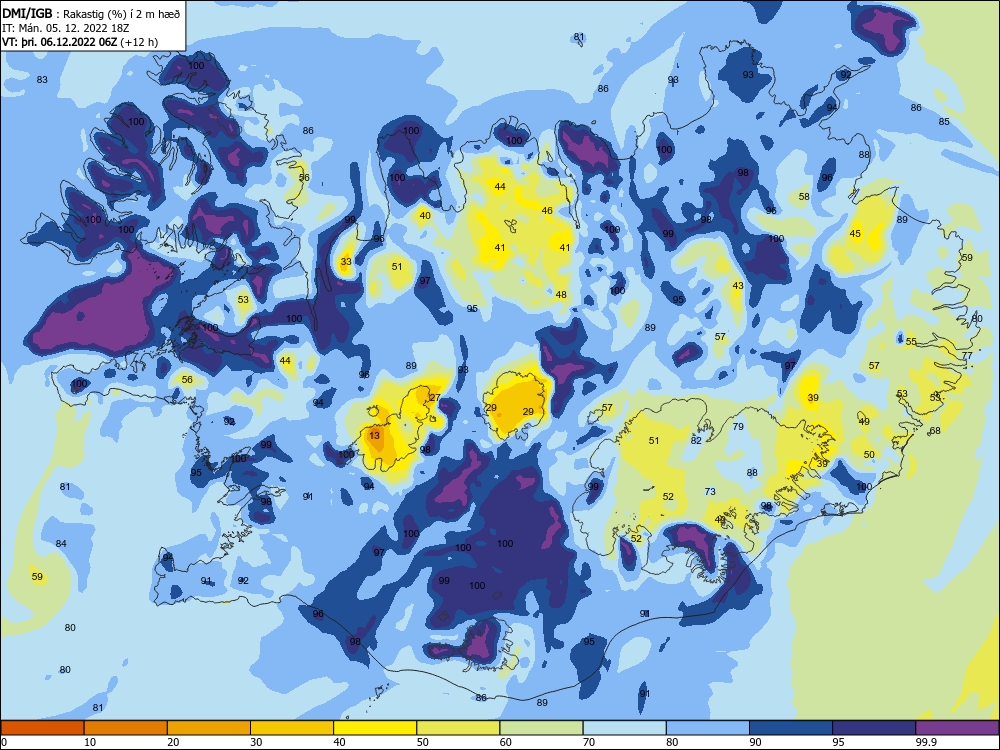Select the map value 79
This screenshot has width=1000, height=750.
coord(738,427)
